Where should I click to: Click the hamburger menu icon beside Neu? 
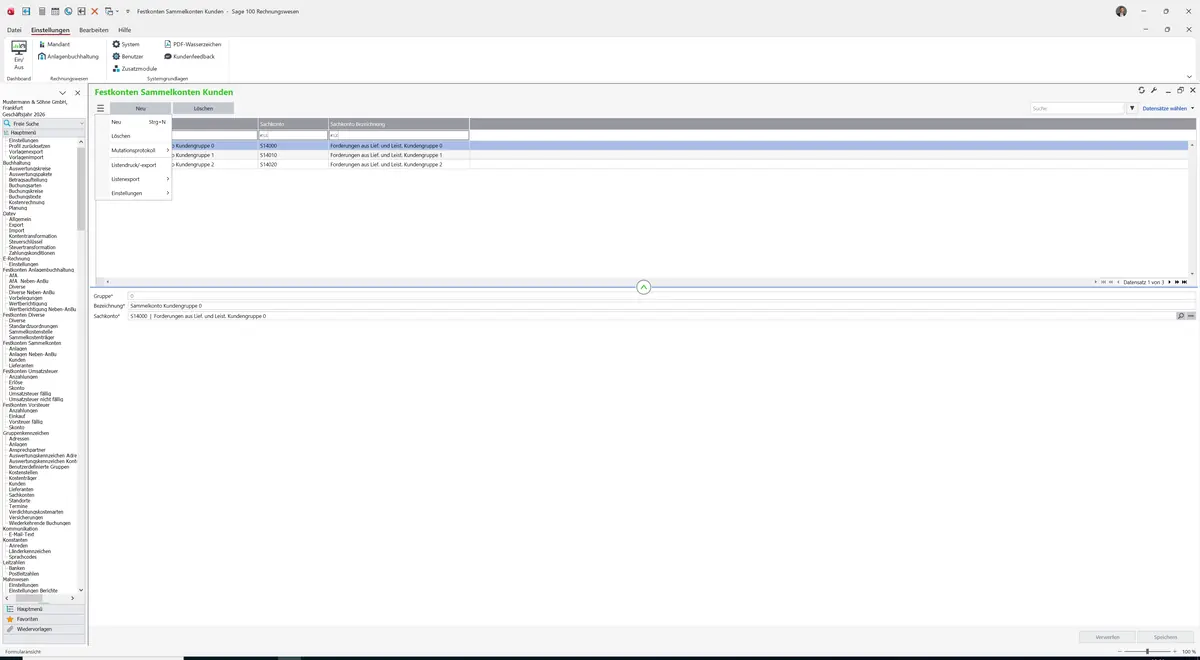(x=100, y=108)
